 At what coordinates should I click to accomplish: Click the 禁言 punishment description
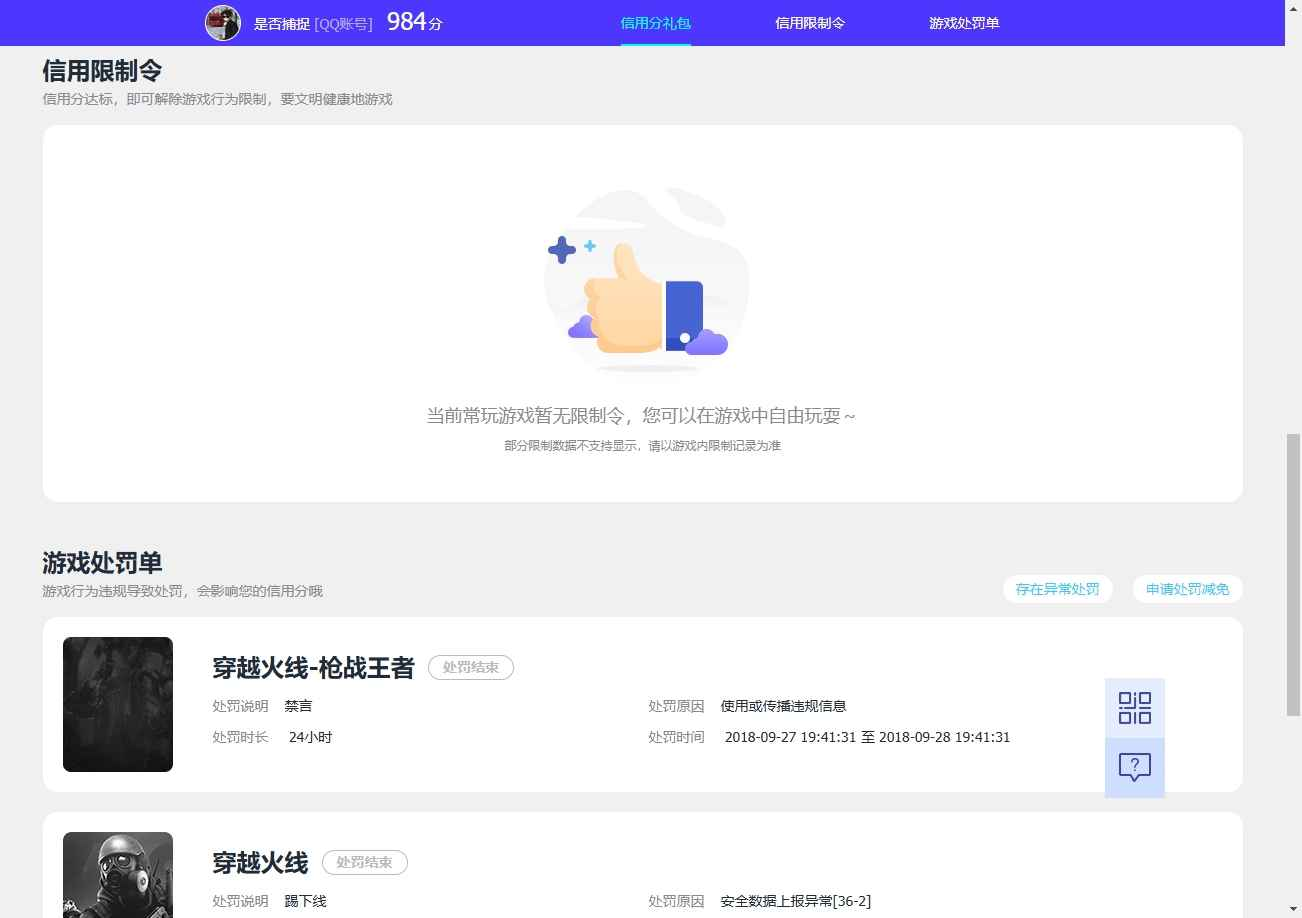(298, 706)
